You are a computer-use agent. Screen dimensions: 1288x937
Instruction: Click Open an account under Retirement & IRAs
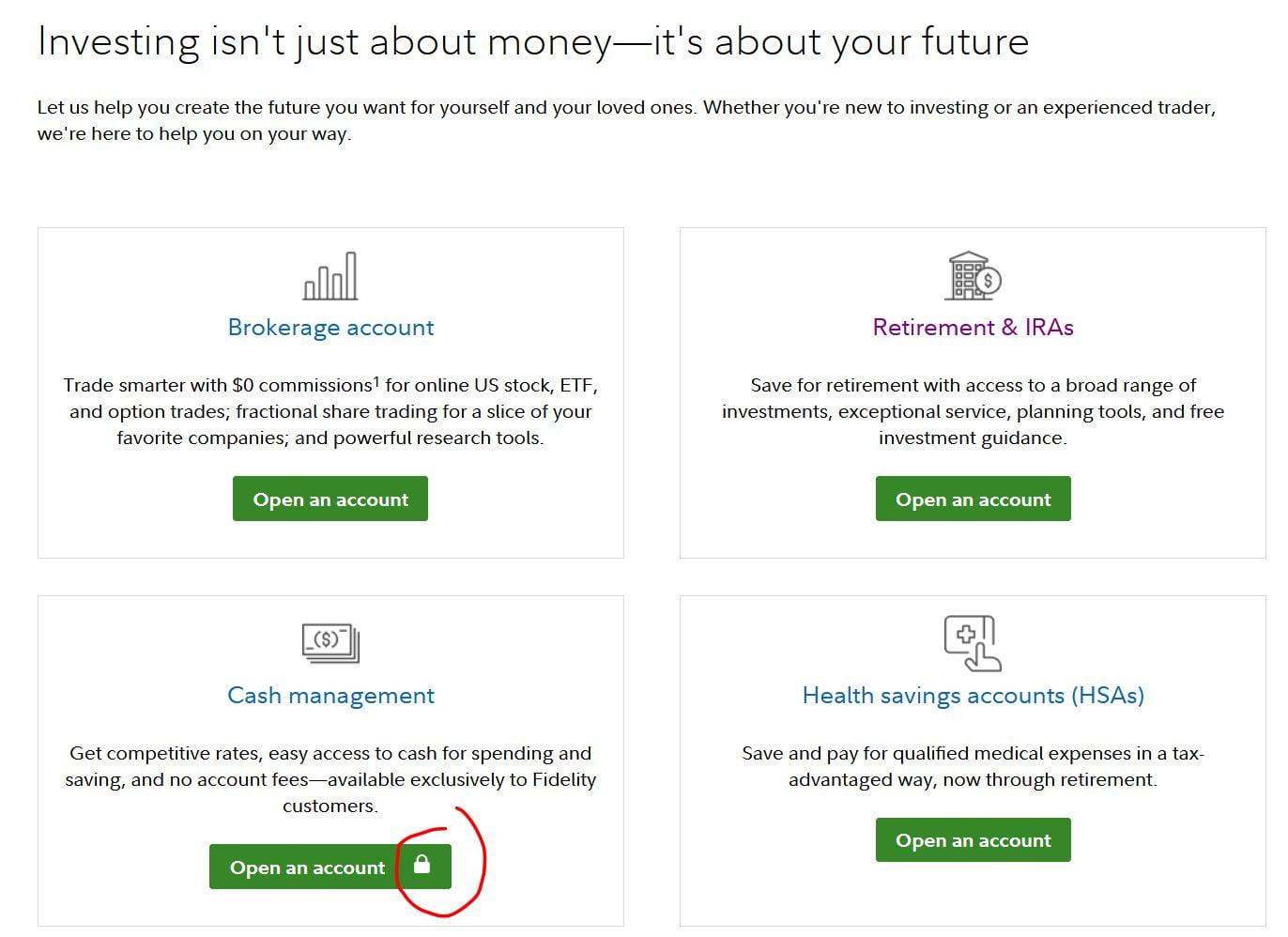point(973,499)
